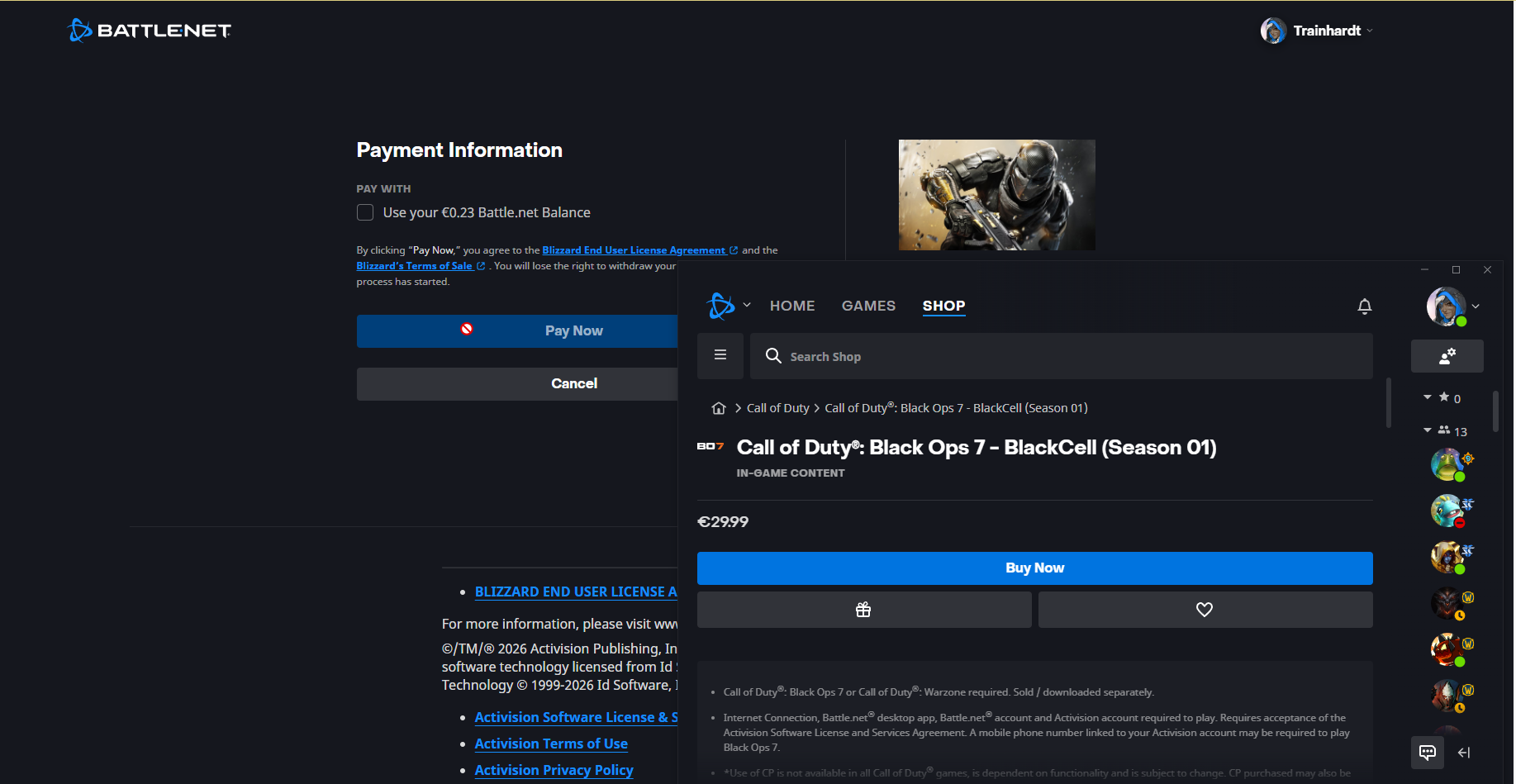Open the chat icon button

click(x=1428, y=753)
